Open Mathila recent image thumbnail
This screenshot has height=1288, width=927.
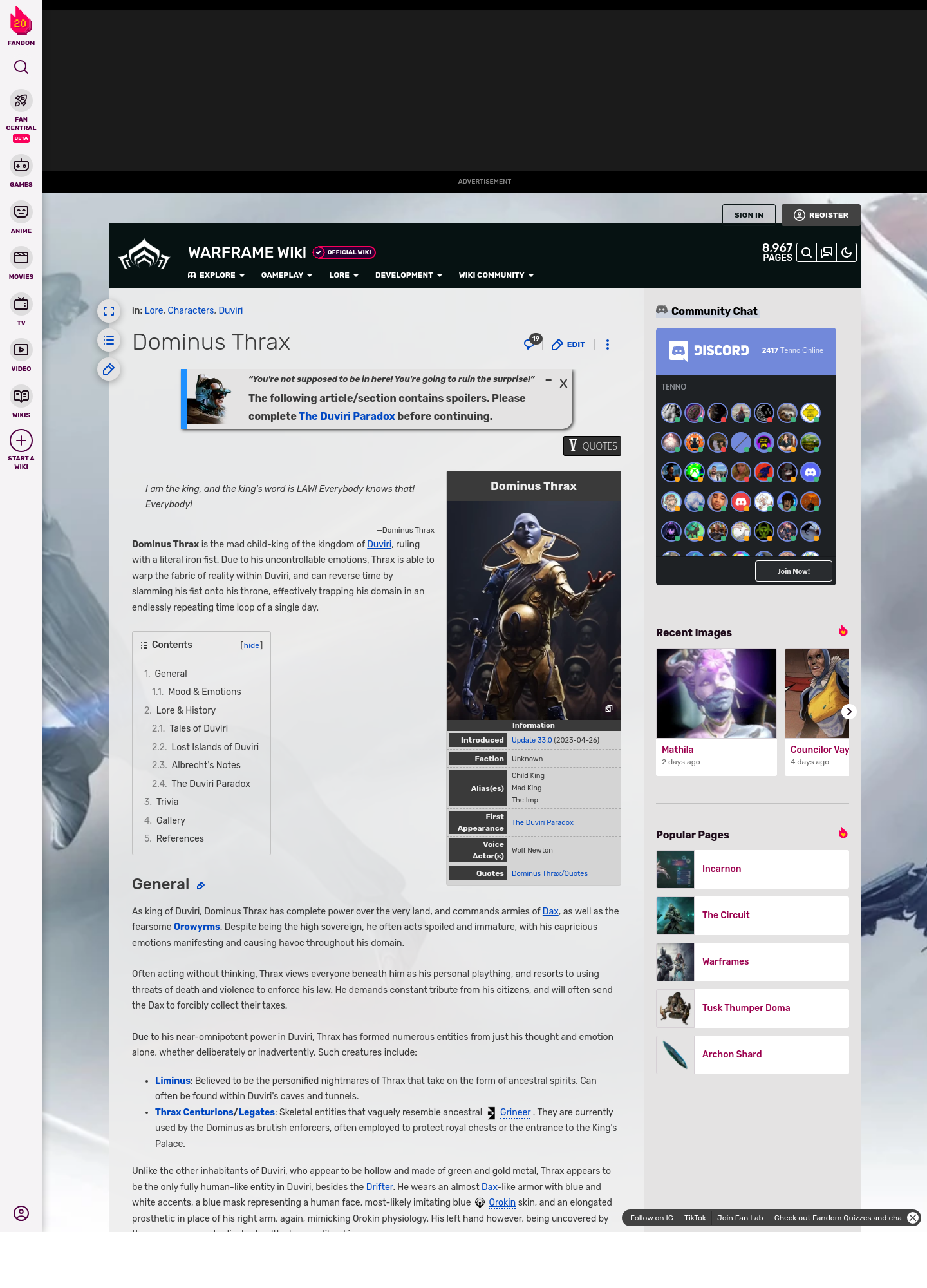(716, 694)
